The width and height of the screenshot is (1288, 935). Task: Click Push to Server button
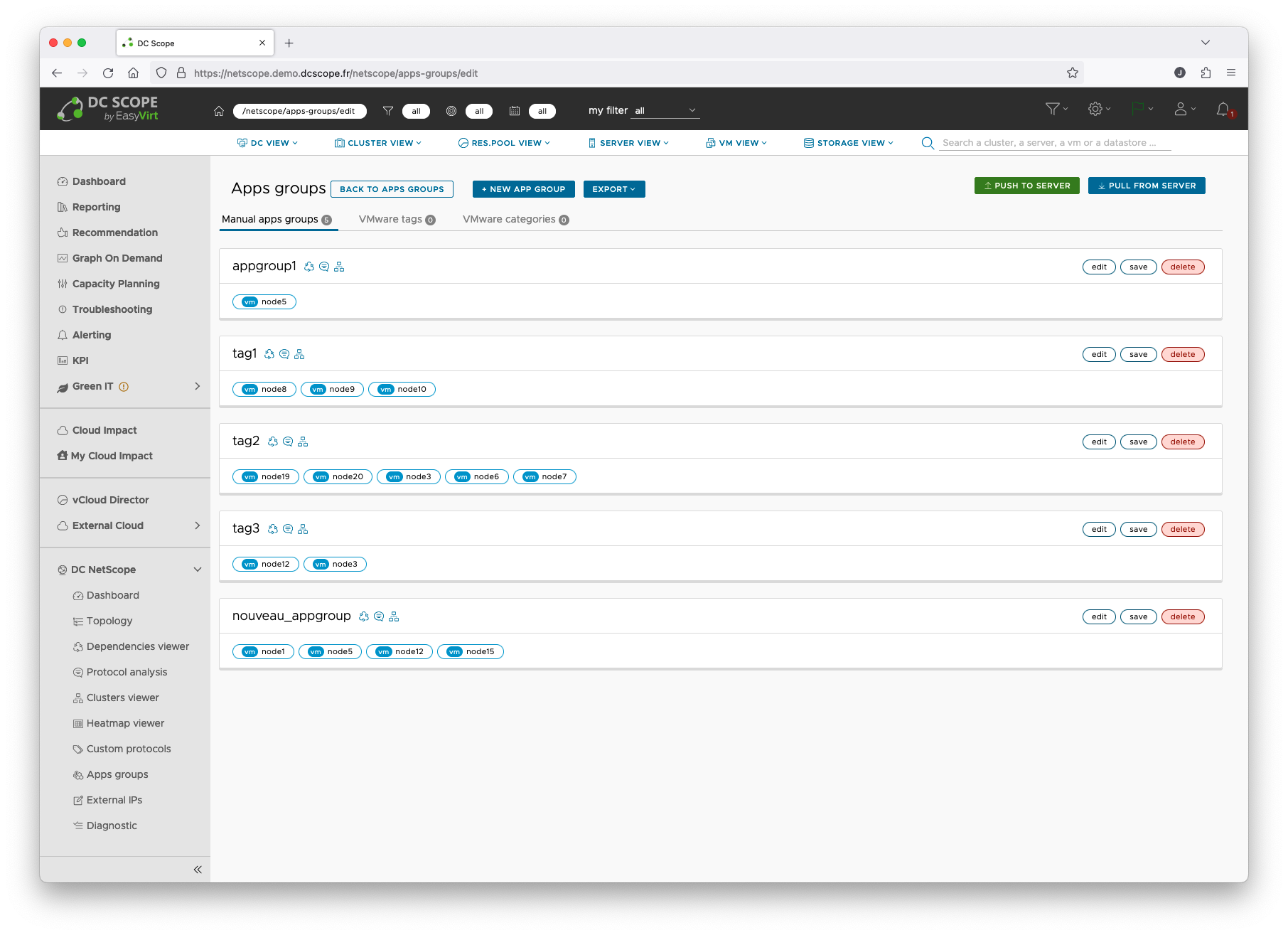[1026, 186]
